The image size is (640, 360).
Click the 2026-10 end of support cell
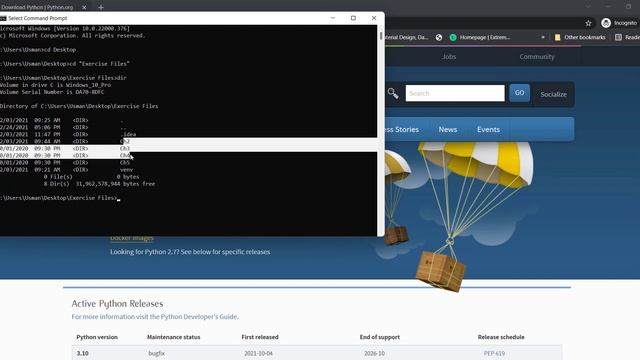tap(374, 353)
